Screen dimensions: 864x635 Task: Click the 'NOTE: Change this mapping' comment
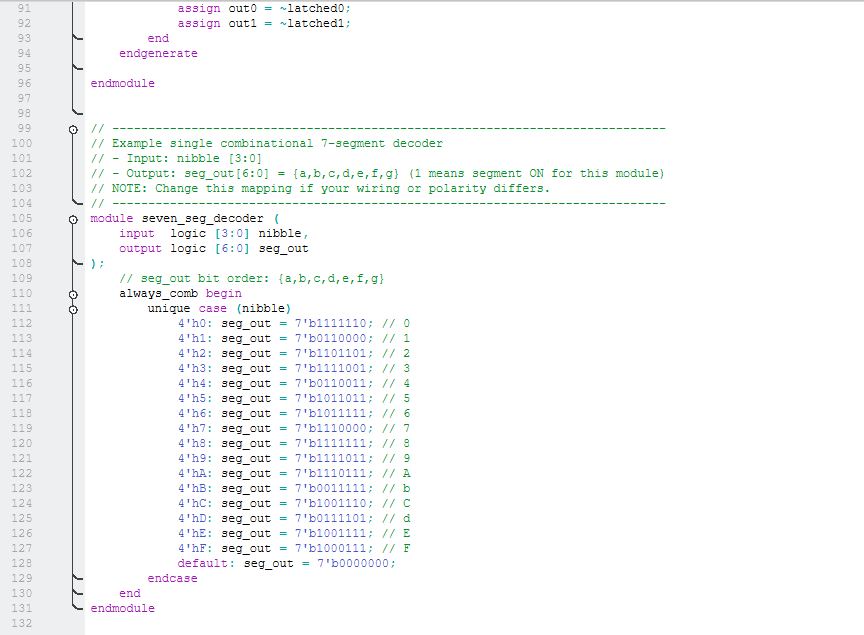(x=320, y=189)
